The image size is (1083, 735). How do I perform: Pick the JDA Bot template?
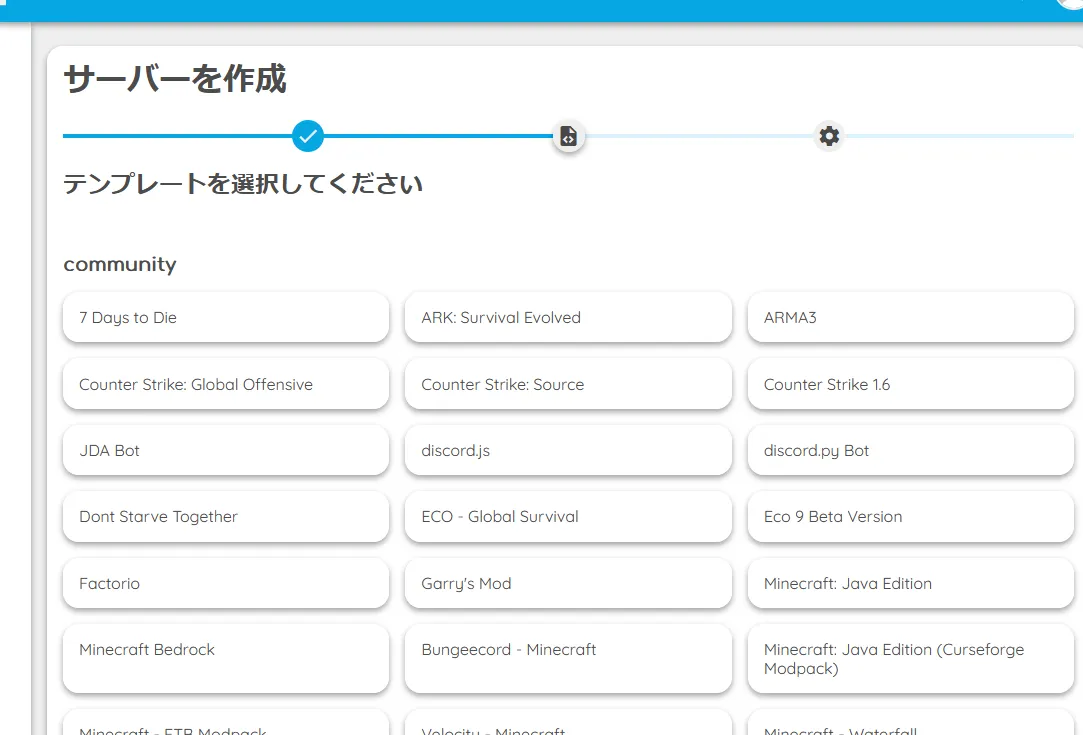click(225, 451)
